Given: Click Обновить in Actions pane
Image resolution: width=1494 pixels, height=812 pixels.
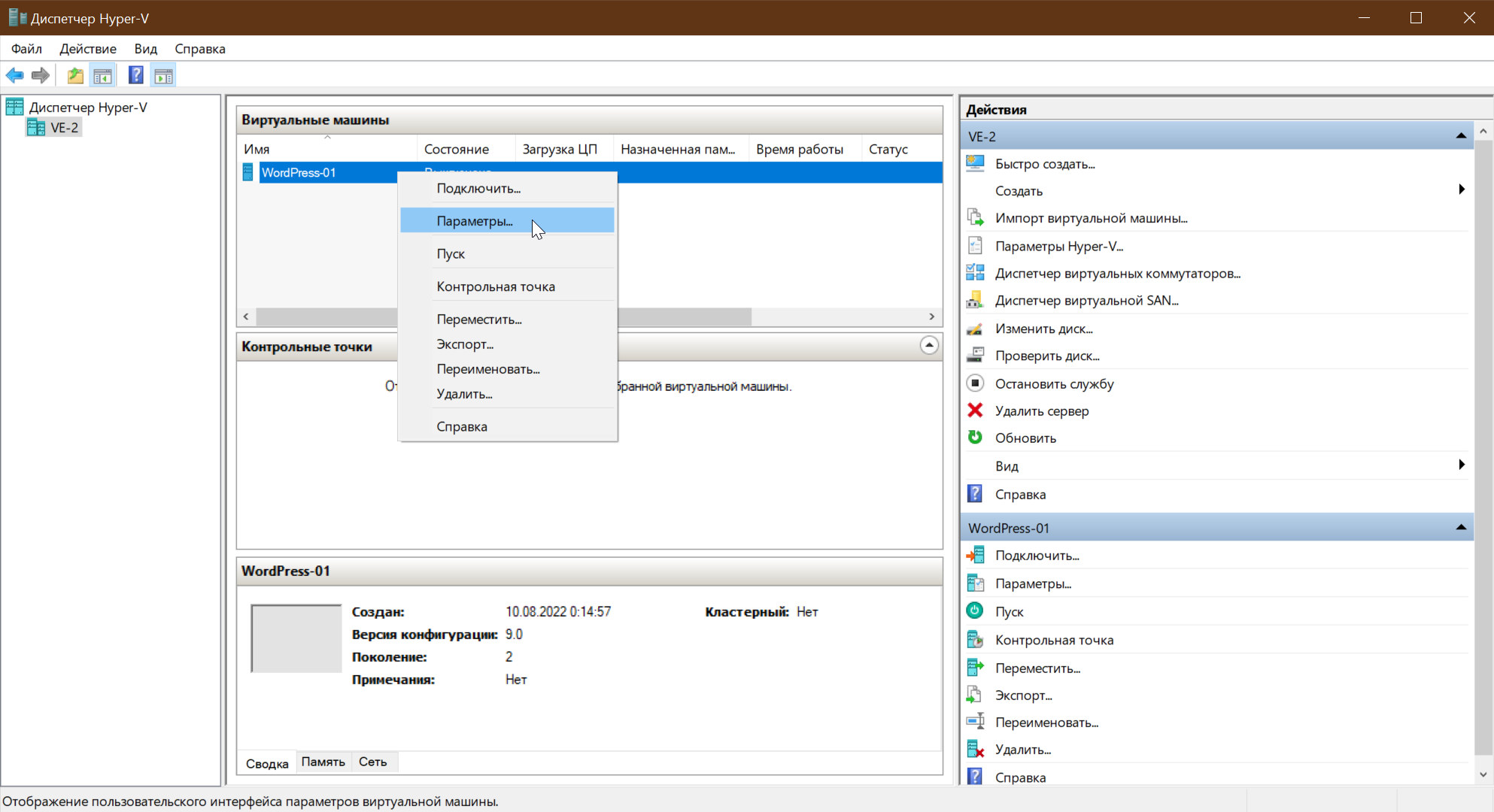Looking at the screenshot, I should (1025, 438).
